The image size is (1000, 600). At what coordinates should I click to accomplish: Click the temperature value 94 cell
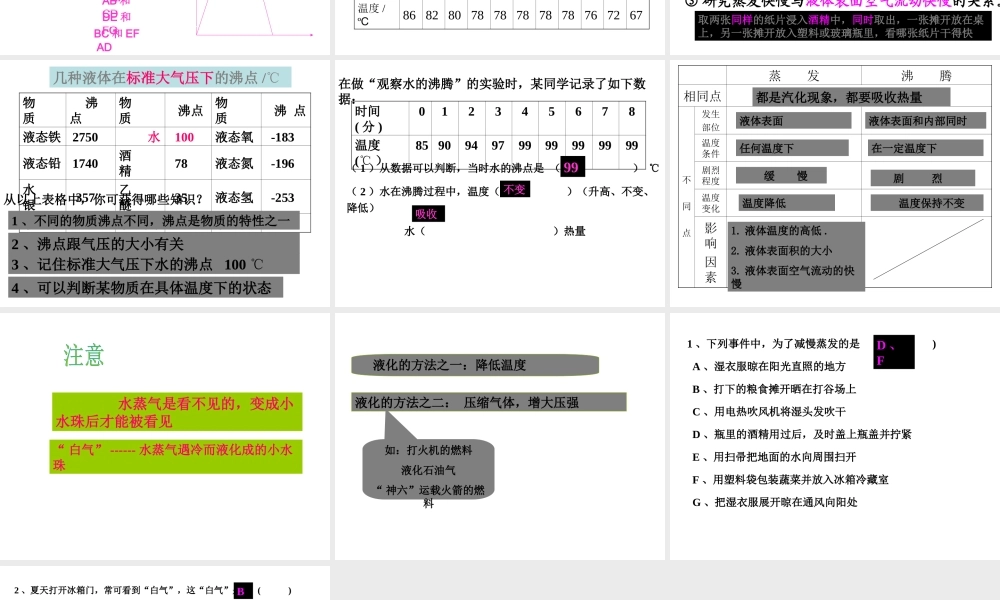[471, 145]
